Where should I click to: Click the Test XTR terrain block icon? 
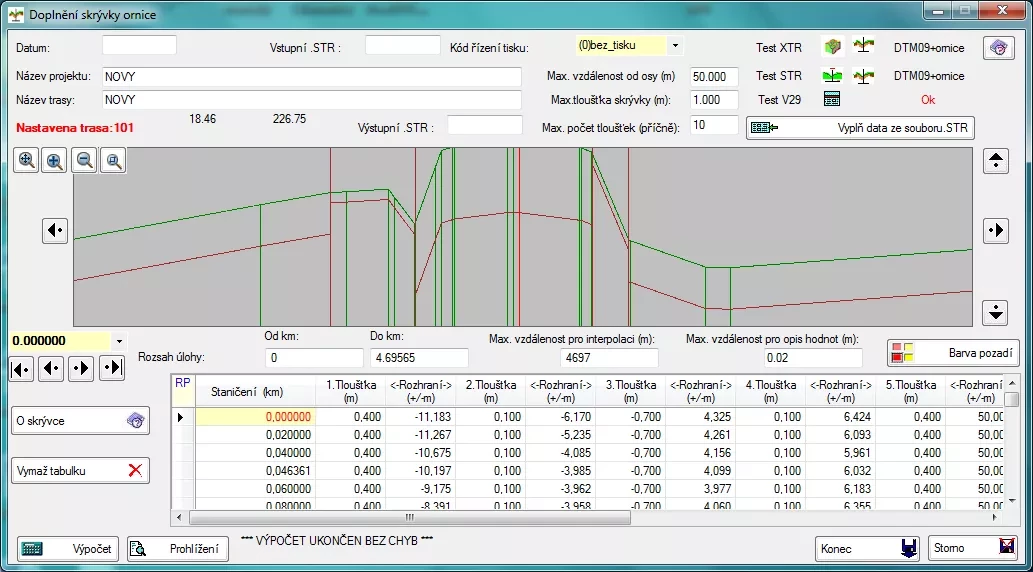pyautogui.click(x=832, y=47)
